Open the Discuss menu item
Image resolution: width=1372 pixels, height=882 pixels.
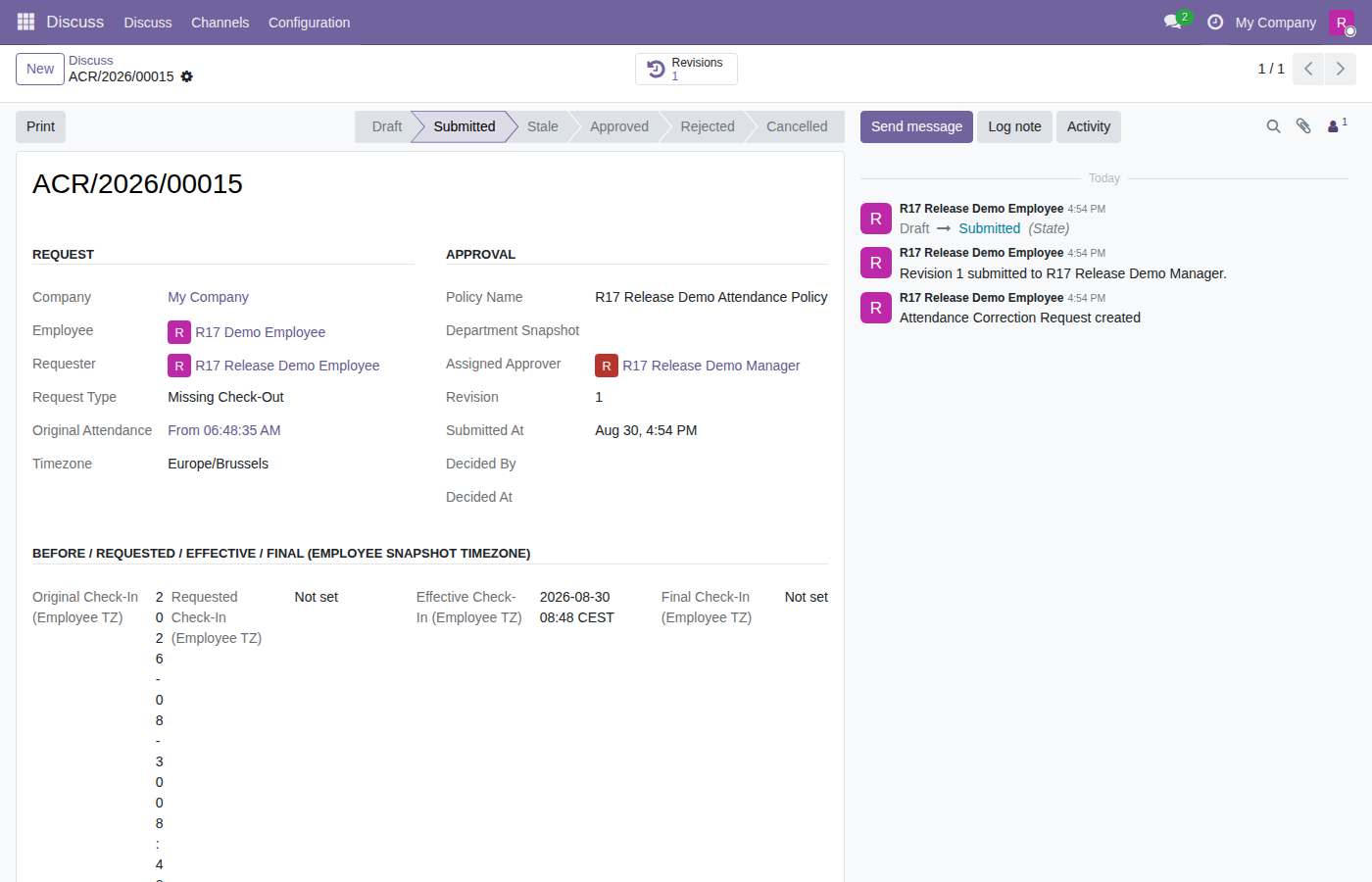pyautogui.click(x=148, y=23)
